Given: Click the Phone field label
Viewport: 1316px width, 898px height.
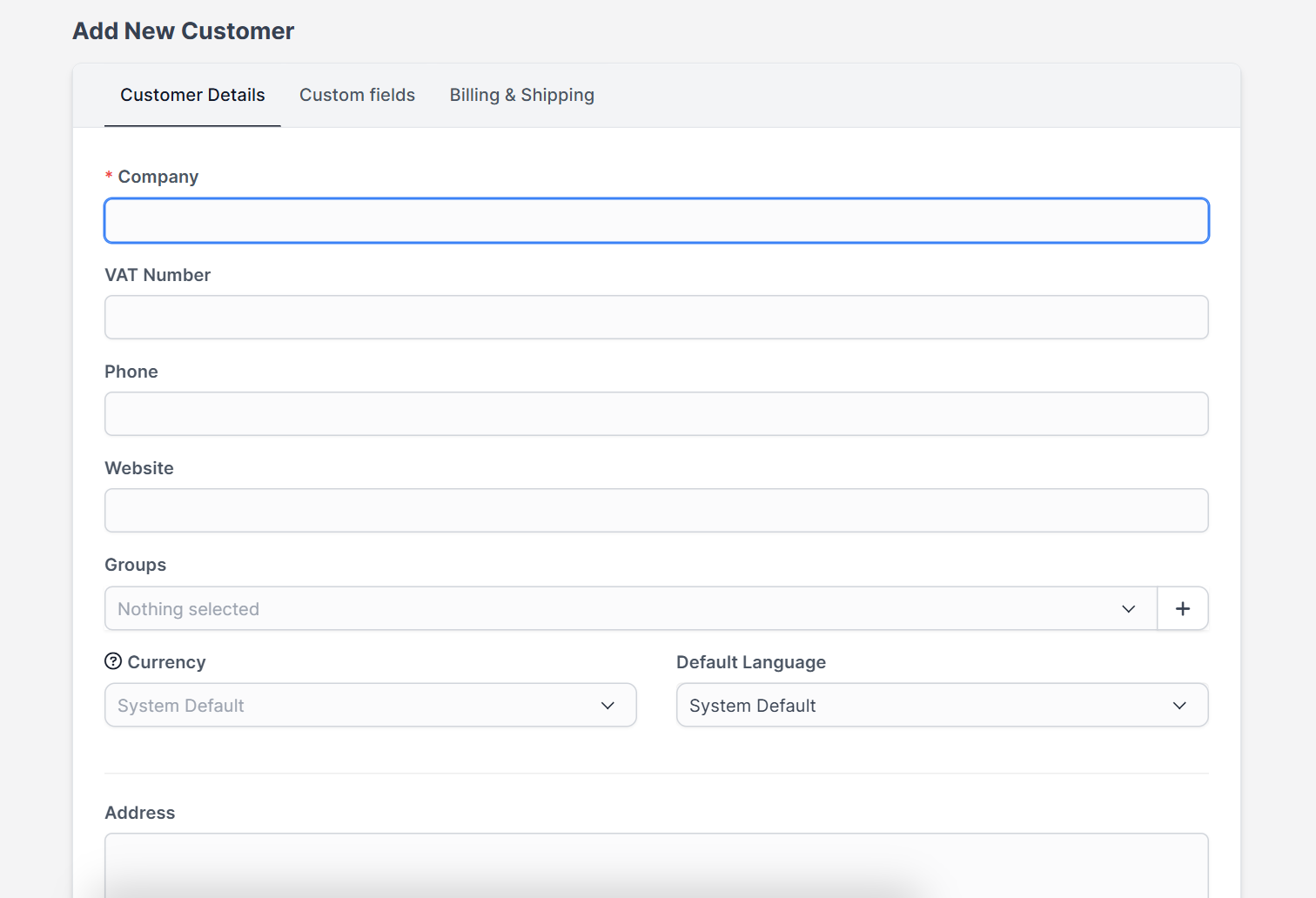Looking at the screenshot, I should 131,372.
